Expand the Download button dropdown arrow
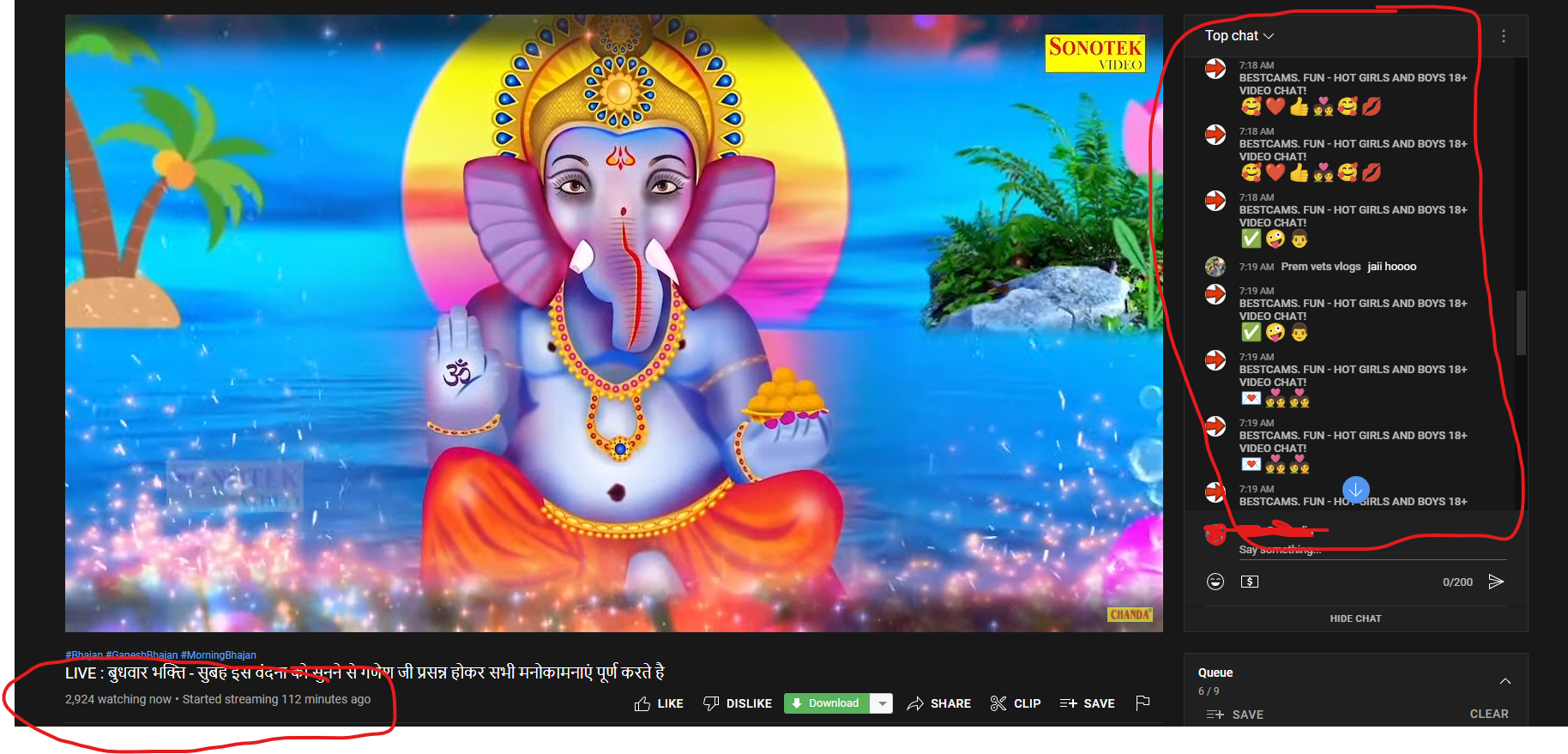 (881, 703)
